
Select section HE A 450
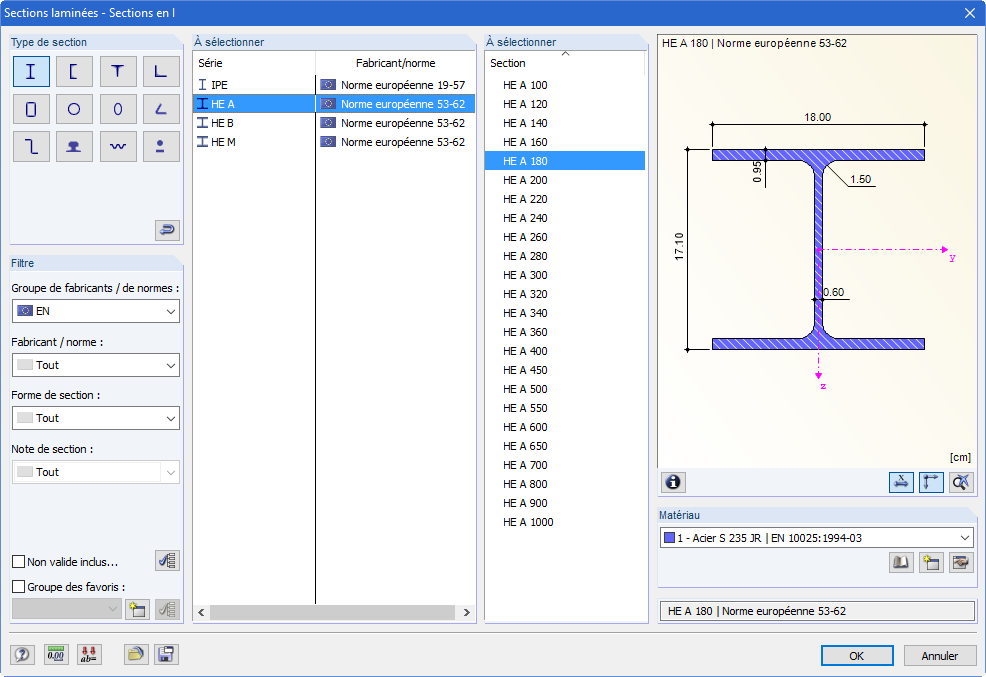(x=565, y=370)
